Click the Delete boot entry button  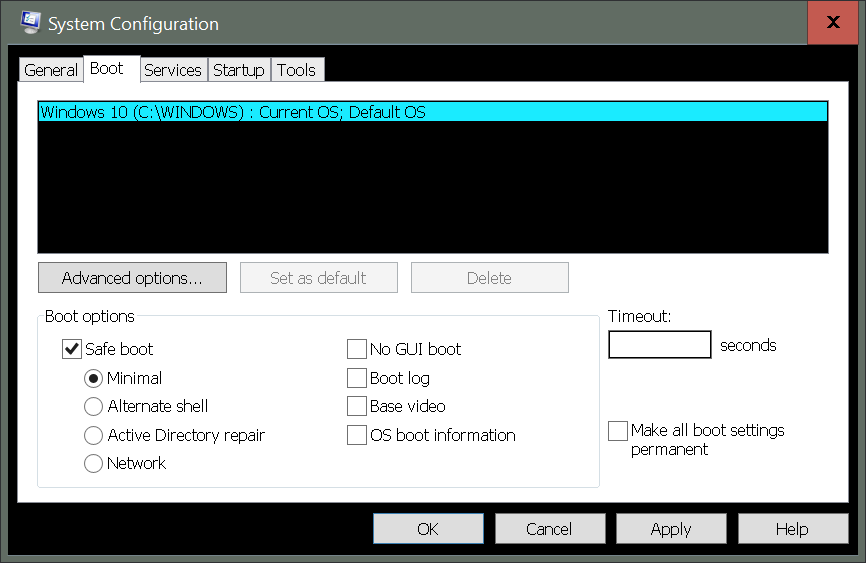[490, 278]
